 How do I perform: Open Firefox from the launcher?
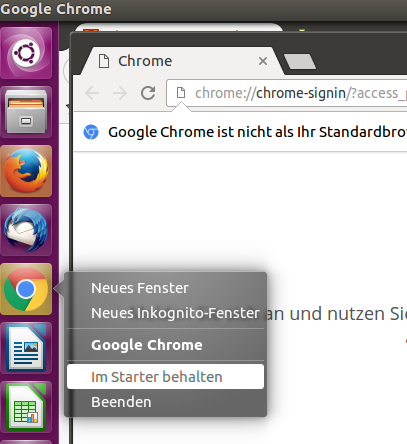coord(26,171)
